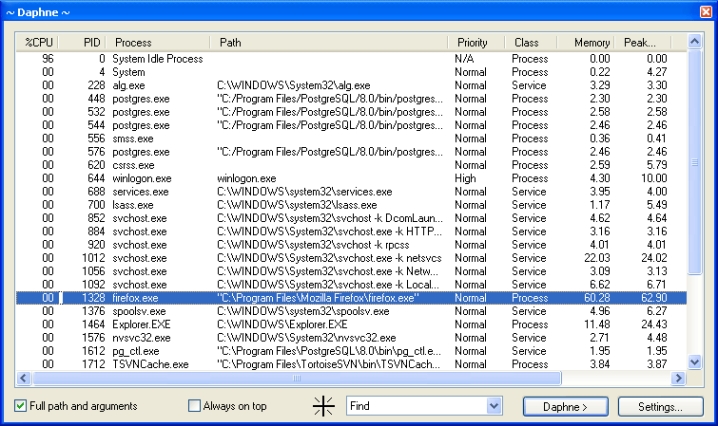
Task: Enable the Always on top checkbox
Action: [x=195, y=406]
